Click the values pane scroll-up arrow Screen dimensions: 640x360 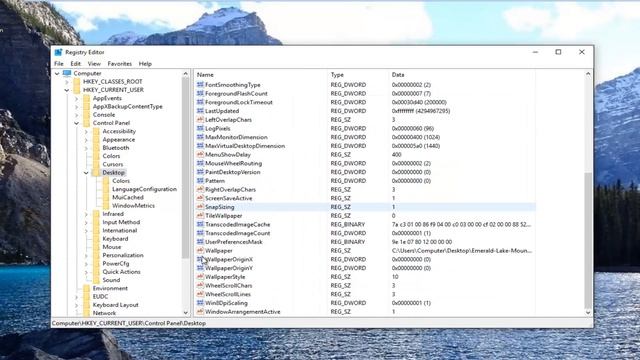(x=588, y=74)
